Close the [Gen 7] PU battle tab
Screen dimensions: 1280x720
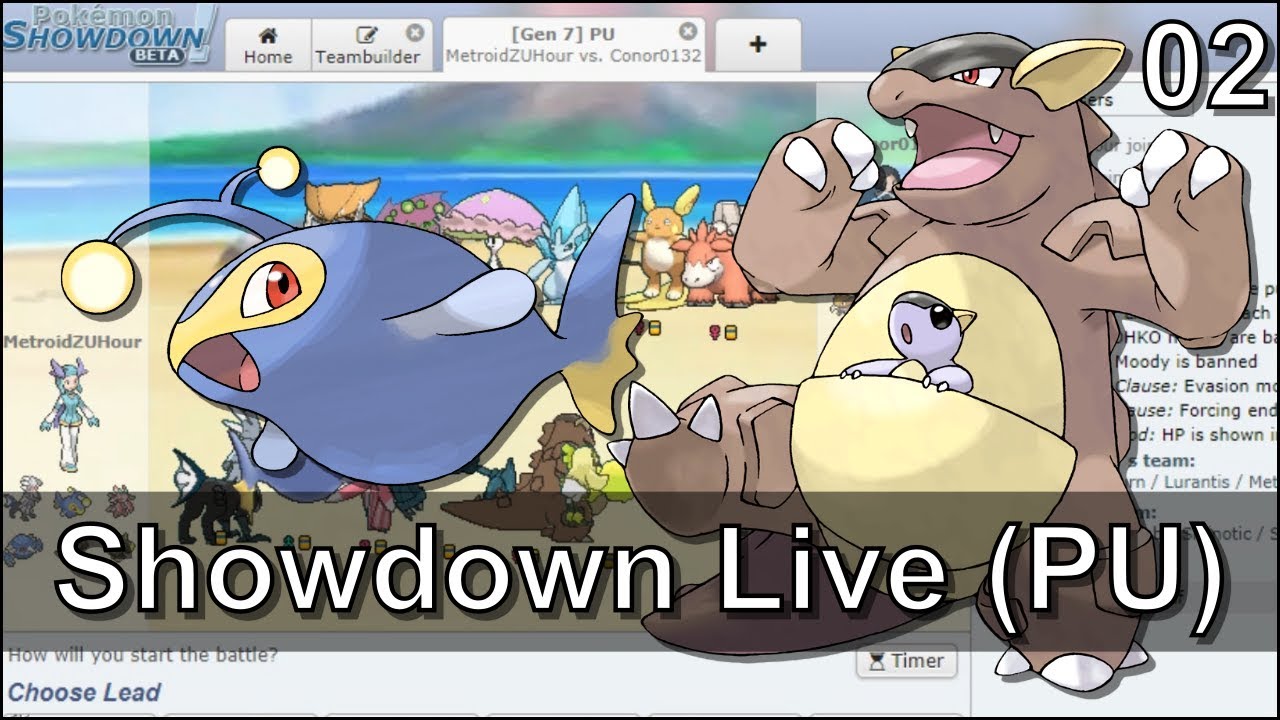pyautogui.click(x=687, y=32)
